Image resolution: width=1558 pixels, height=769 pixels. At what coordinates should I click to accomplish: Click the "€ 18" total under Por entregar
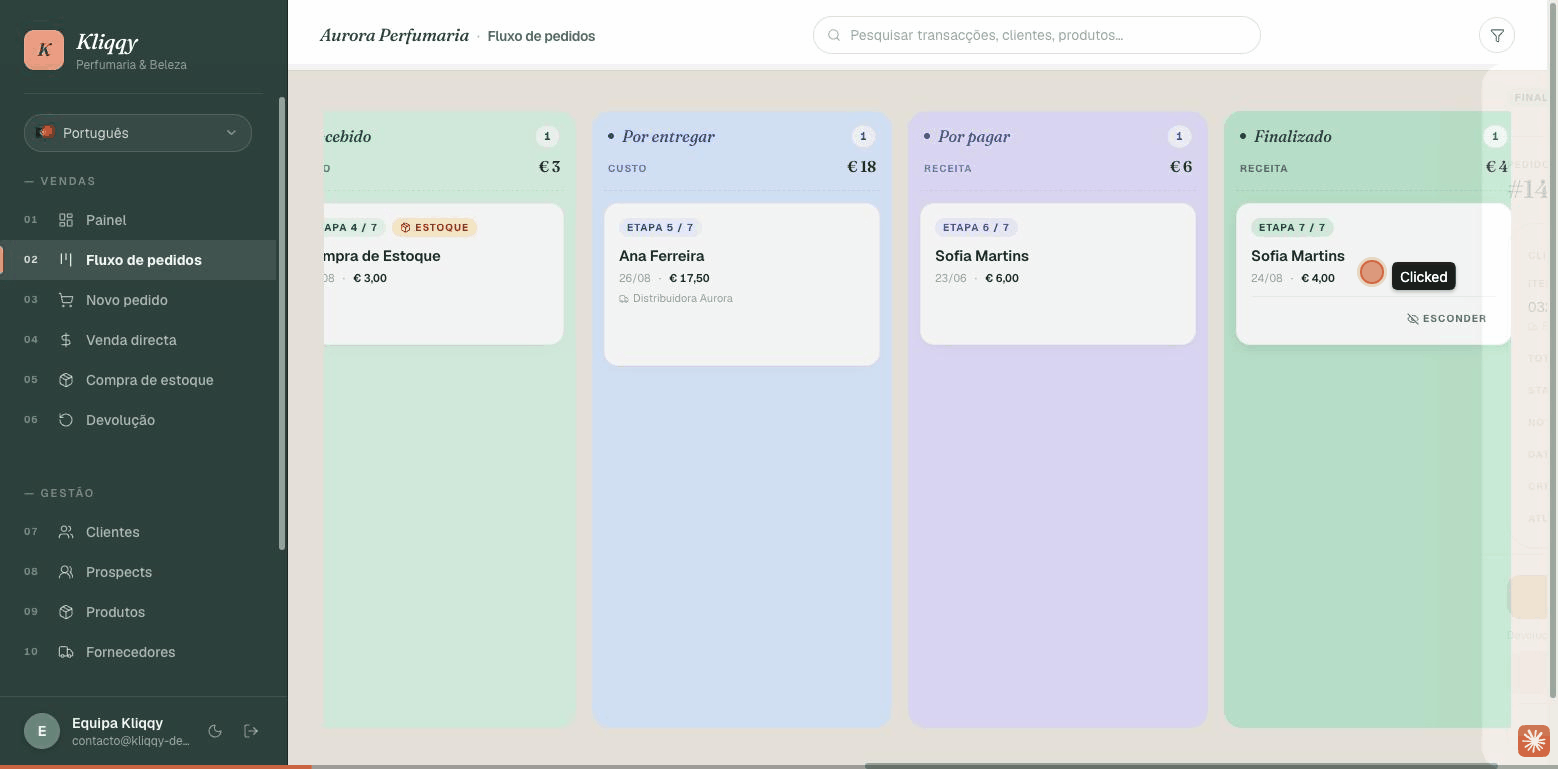coord(862,167)
